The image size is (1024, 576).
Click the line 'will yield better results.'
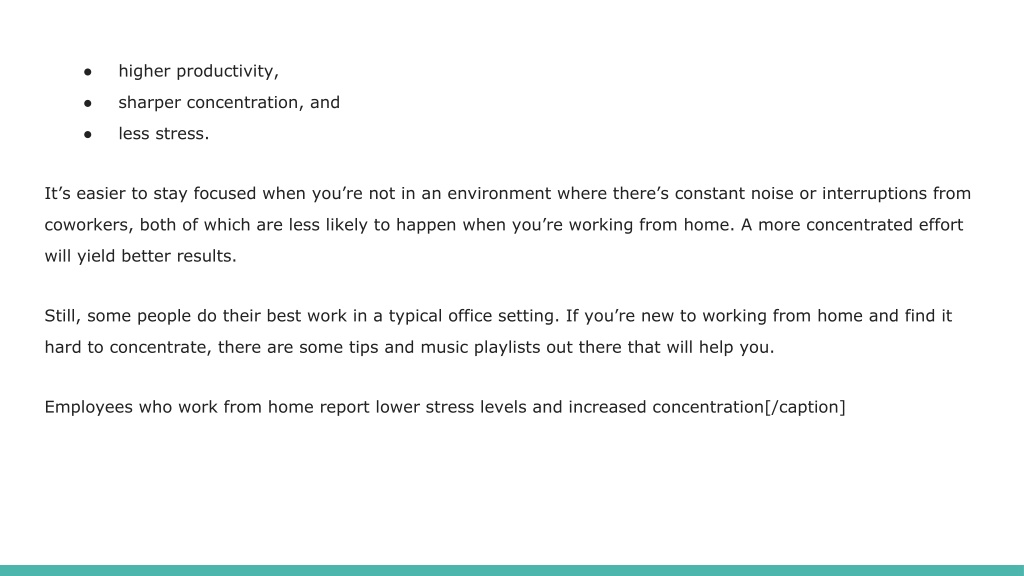pos(140,256)
